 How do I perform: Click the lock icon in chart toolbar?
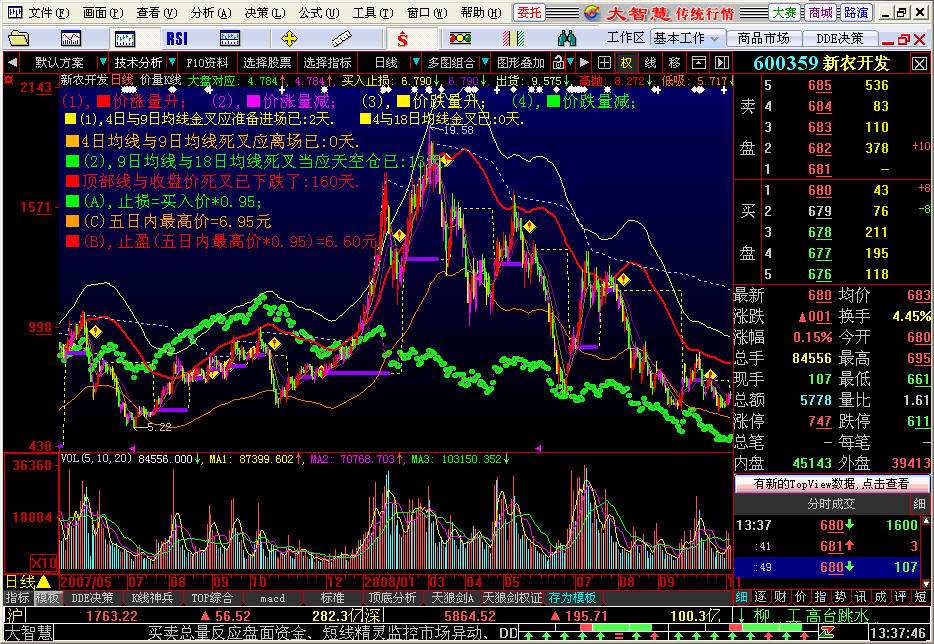click(x=558, y=62)
